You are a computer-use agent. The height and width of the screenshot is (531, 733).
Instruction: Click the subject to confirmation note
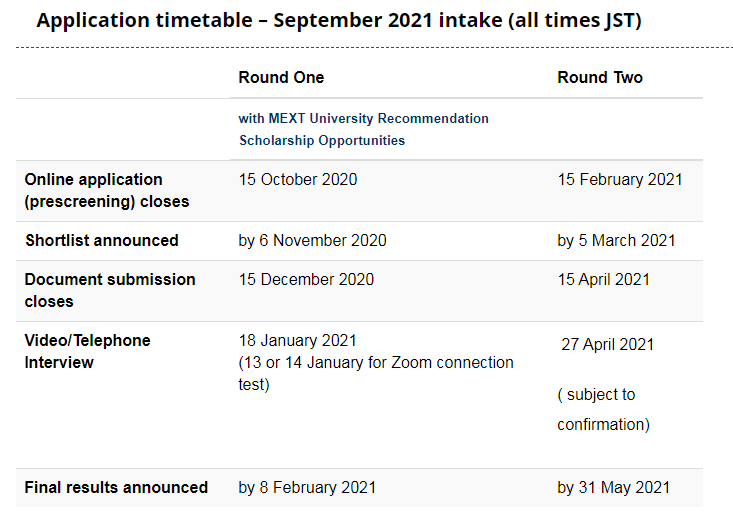[604, 409]
